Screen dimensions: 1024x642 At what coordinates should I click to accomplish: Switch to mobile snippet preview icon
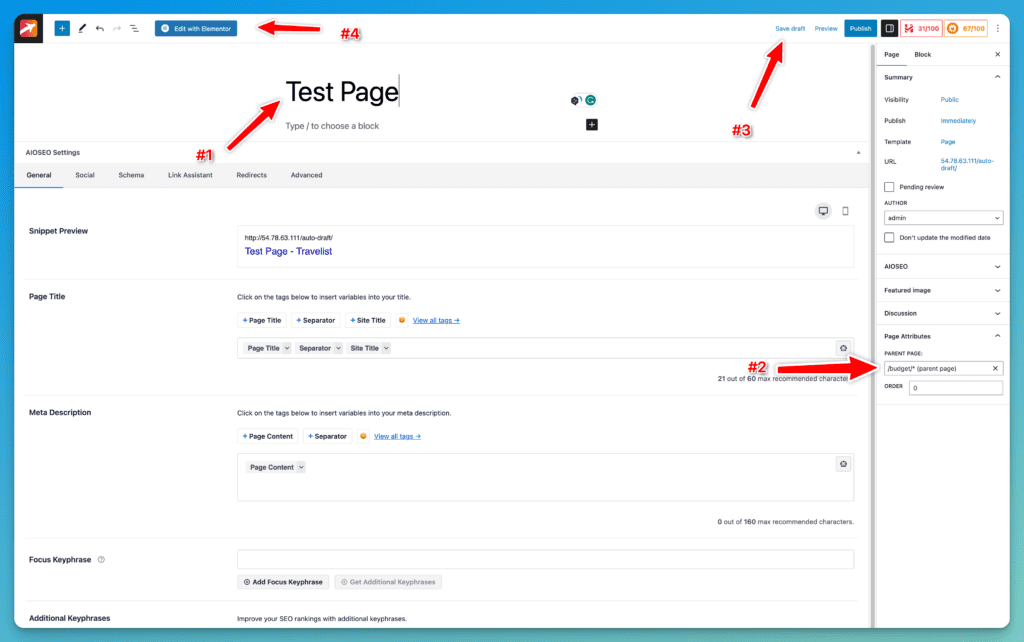tap(845, 211)
